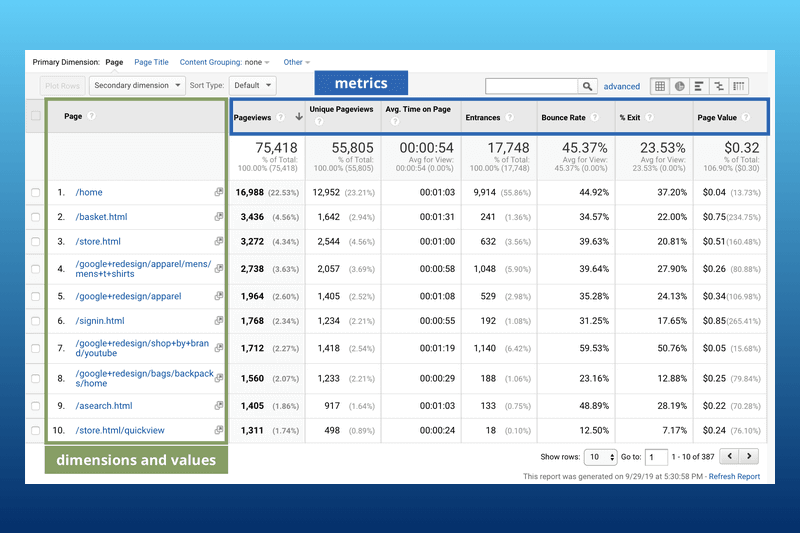Open /basket.html page in new window icon
Image resolution: width=800 pixels, height=533 pixels.
[x=218, y=217]
